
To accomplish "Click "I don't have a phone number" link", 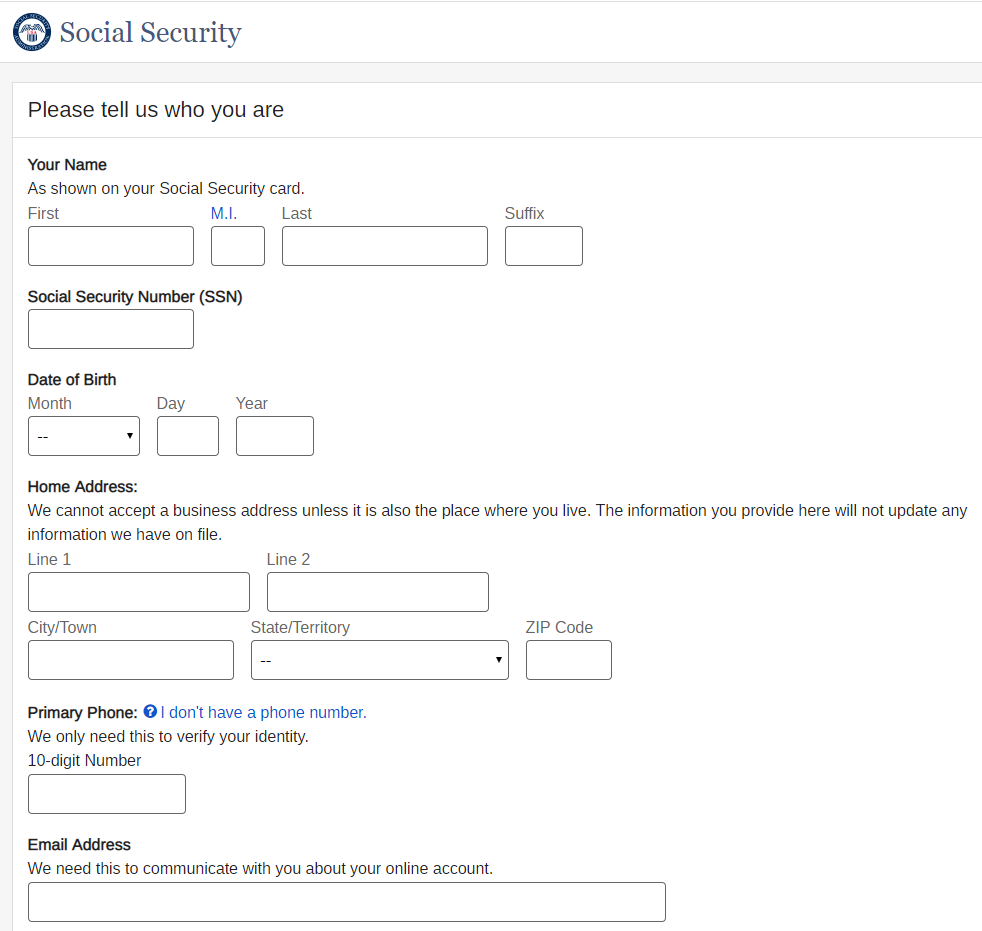I will click(263, 712).
